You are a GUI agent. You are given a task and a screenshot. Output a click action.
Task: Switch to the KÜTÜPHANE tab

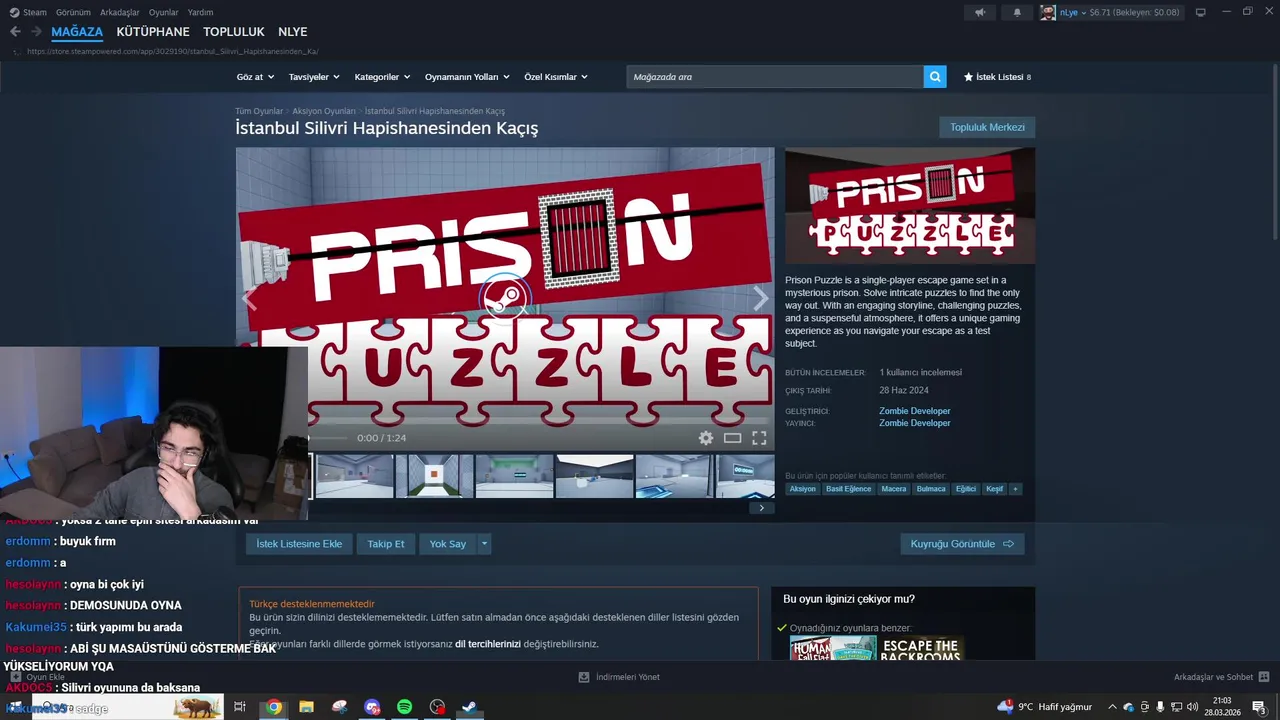(153, 32)
